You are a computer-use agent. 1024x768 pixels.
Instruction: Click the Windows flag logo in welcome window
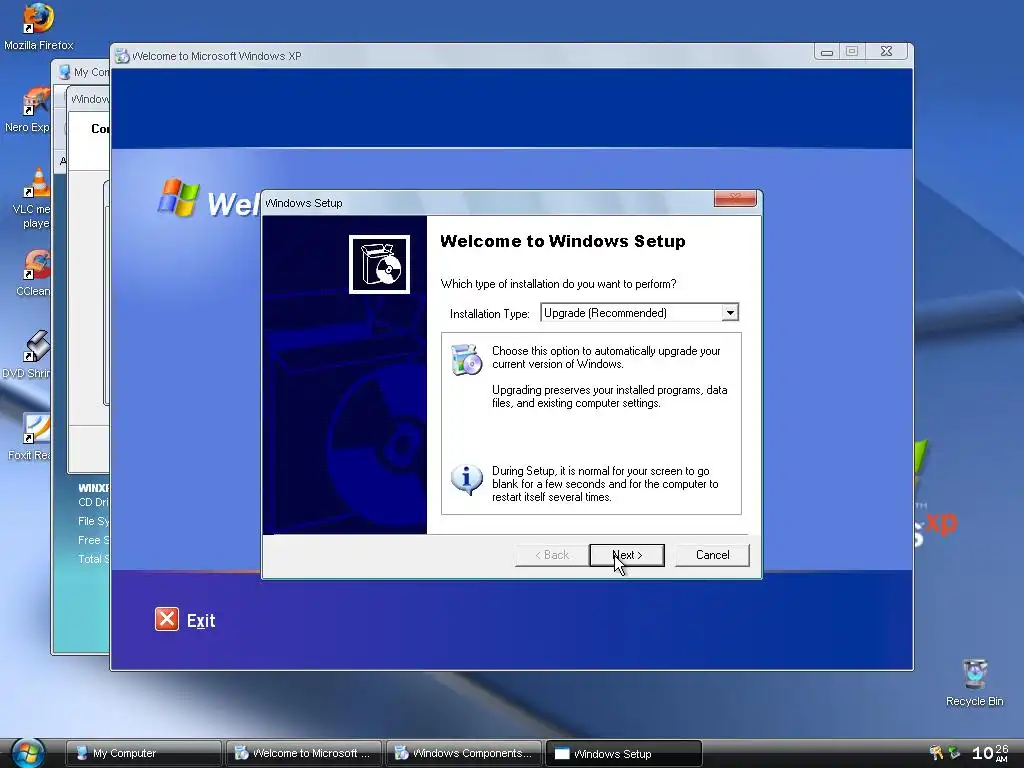(x=178, y=197)
